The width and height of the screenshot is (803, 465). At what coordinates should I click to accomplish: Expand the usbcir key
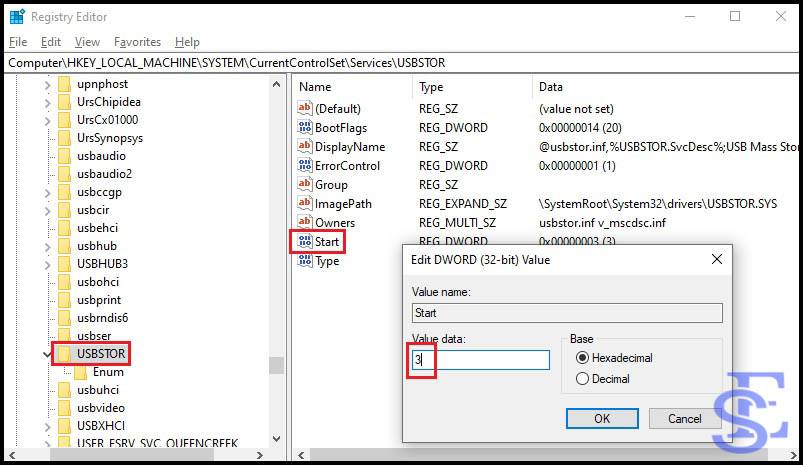pos(48,210)
